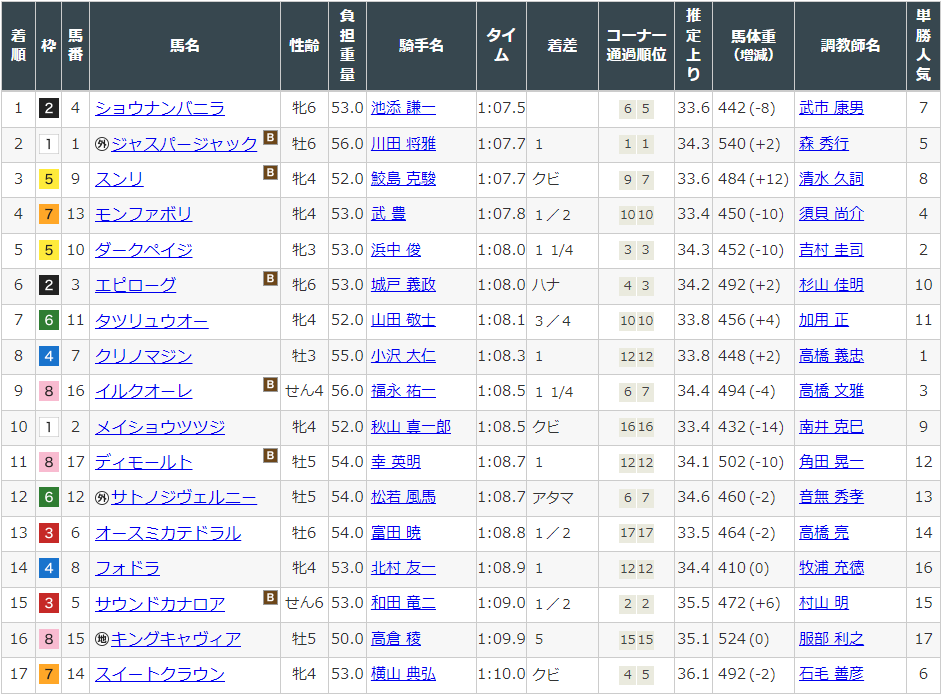The height and width of the screenshot is (695, 943).
Task: Open jockey link 福永 祐一
Action: pos(404,391)
